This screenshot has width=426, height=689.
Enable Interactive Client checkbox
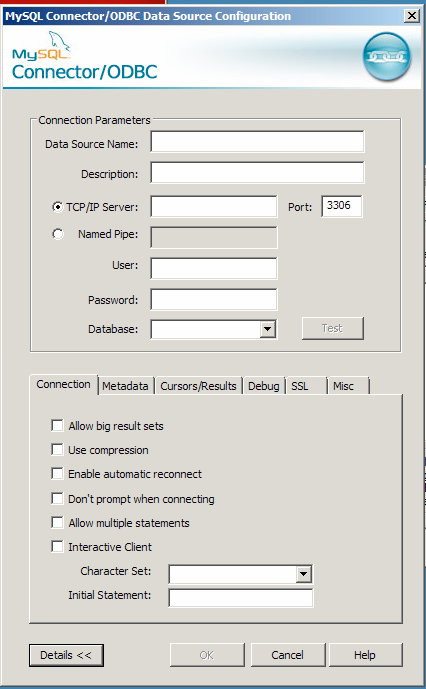[x=57, y=547]
